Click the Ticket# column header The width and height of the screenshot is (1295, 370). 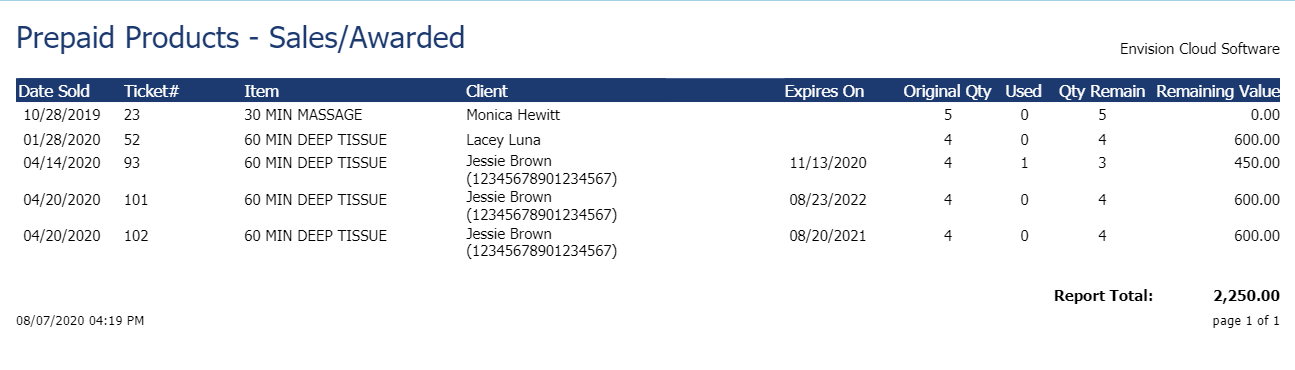point(151,91)
